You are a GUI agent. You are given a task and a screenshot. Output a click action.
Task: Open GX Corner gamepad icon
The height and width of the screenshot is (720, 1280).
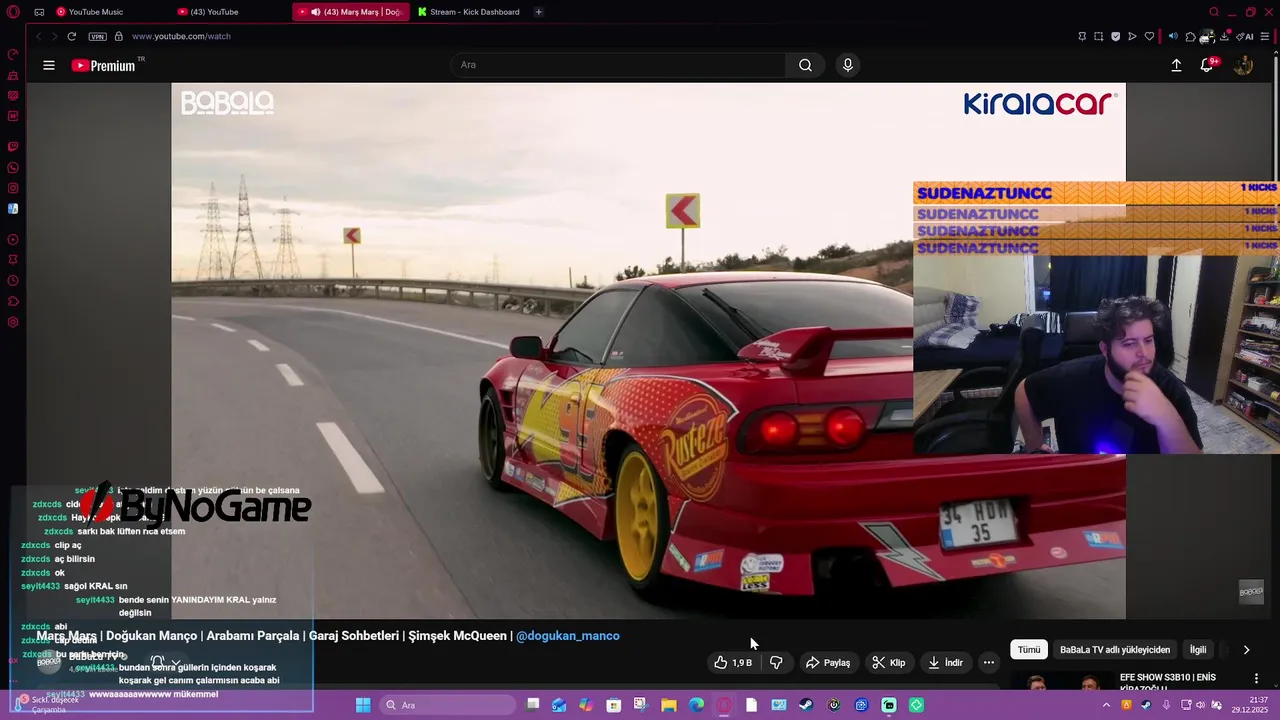pos(39,12)
